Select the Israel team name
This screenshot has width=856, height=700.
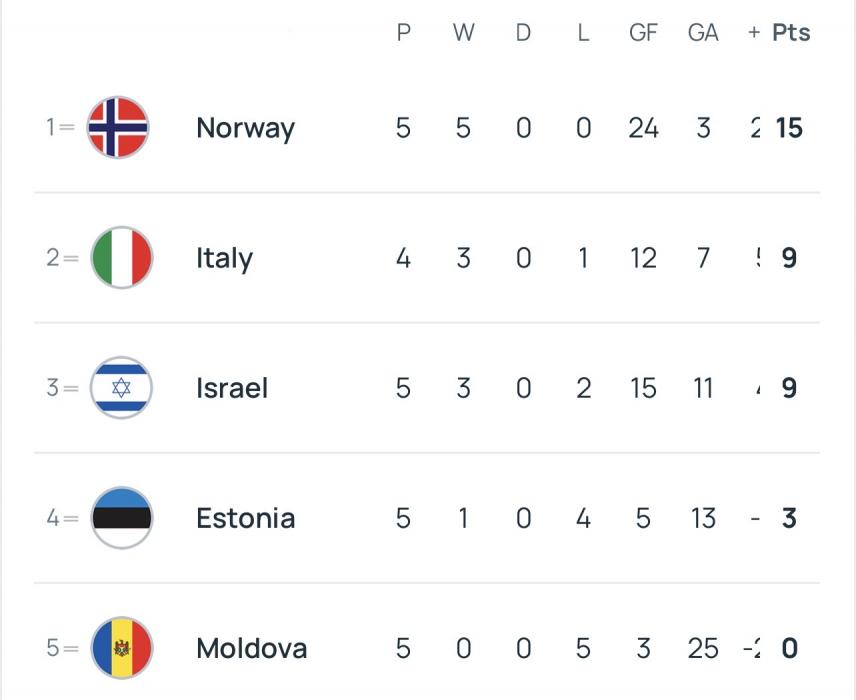pyautogui.click(x=232, y=388)
